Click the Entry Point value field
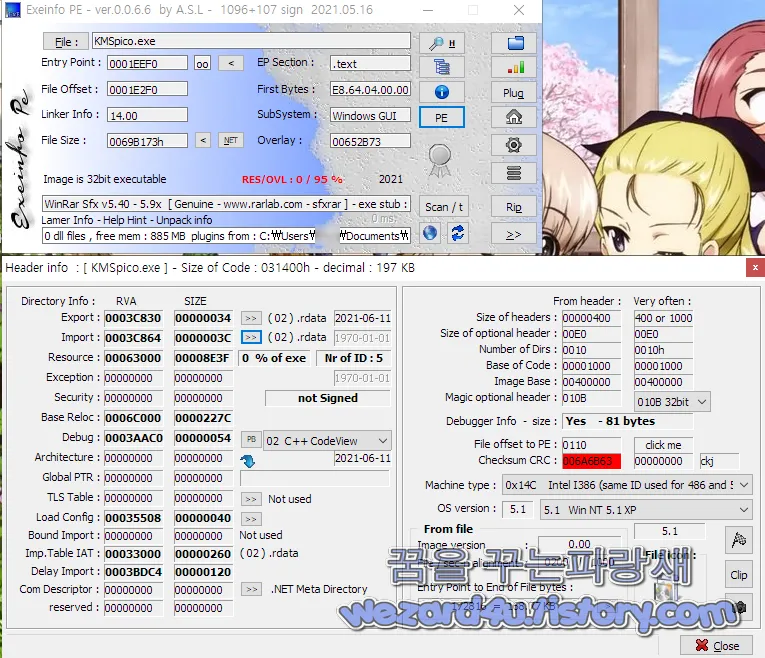The height and width of the screenshot is (658, 765). click(147, 63)
